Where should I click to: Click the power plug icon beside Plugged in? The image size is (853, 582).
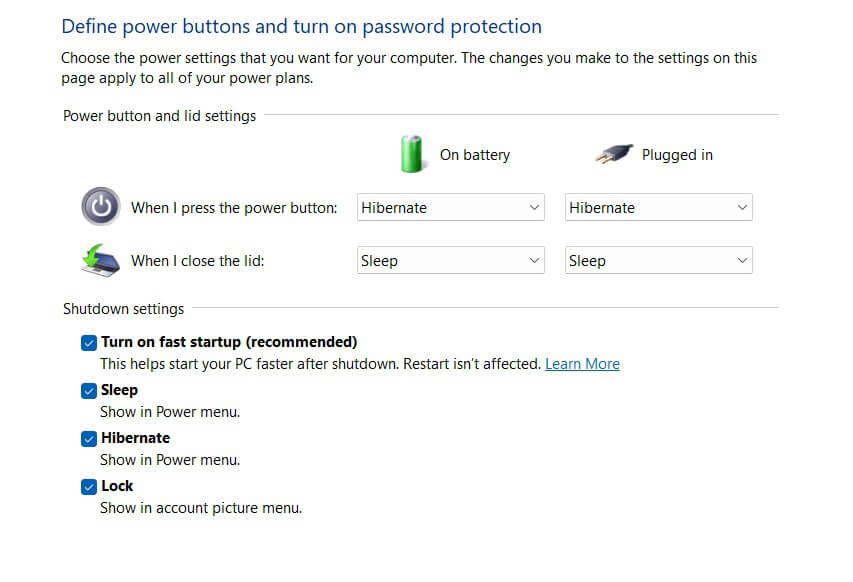613,153
